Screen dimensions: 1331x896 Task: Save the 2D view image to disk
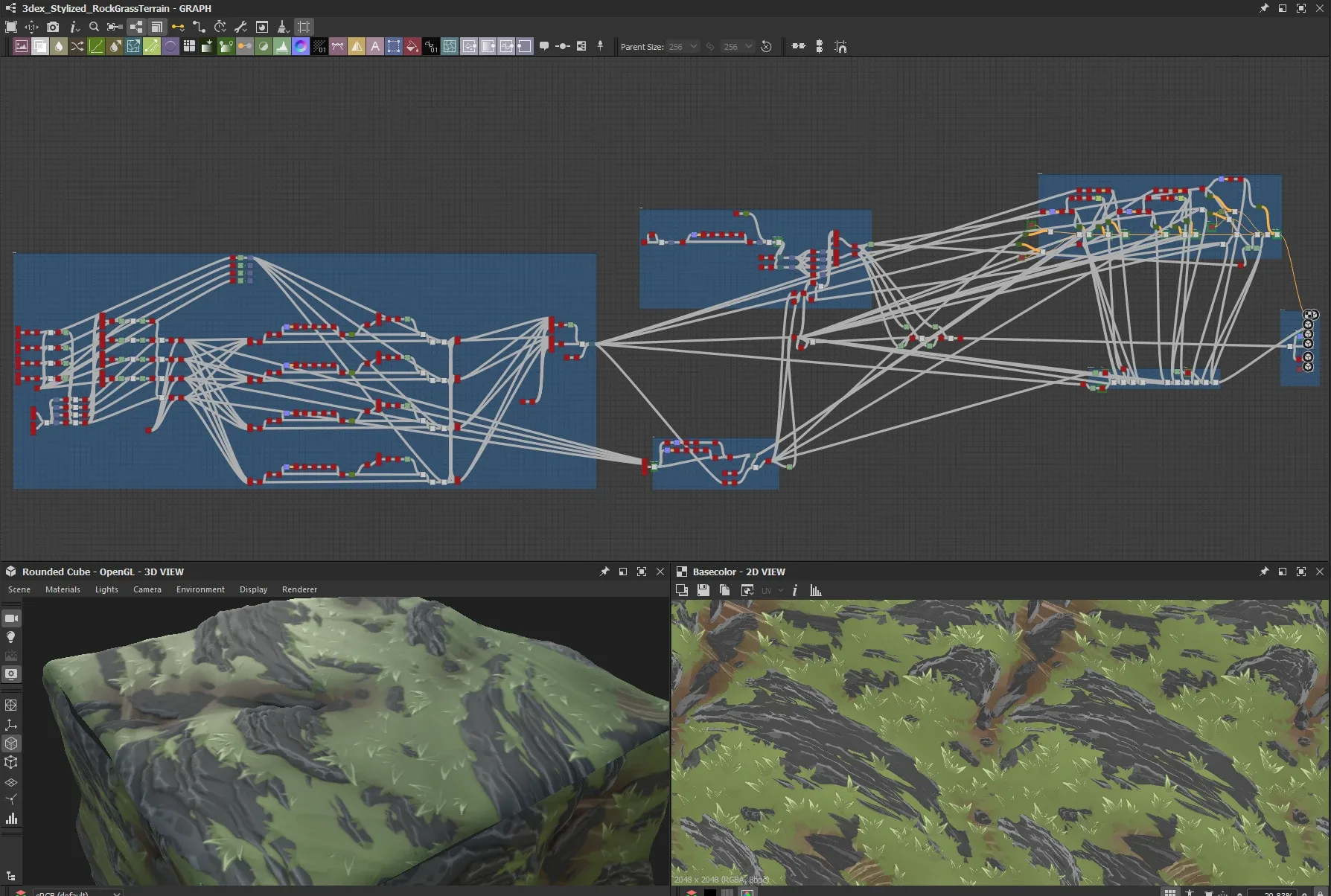(703, 590)
